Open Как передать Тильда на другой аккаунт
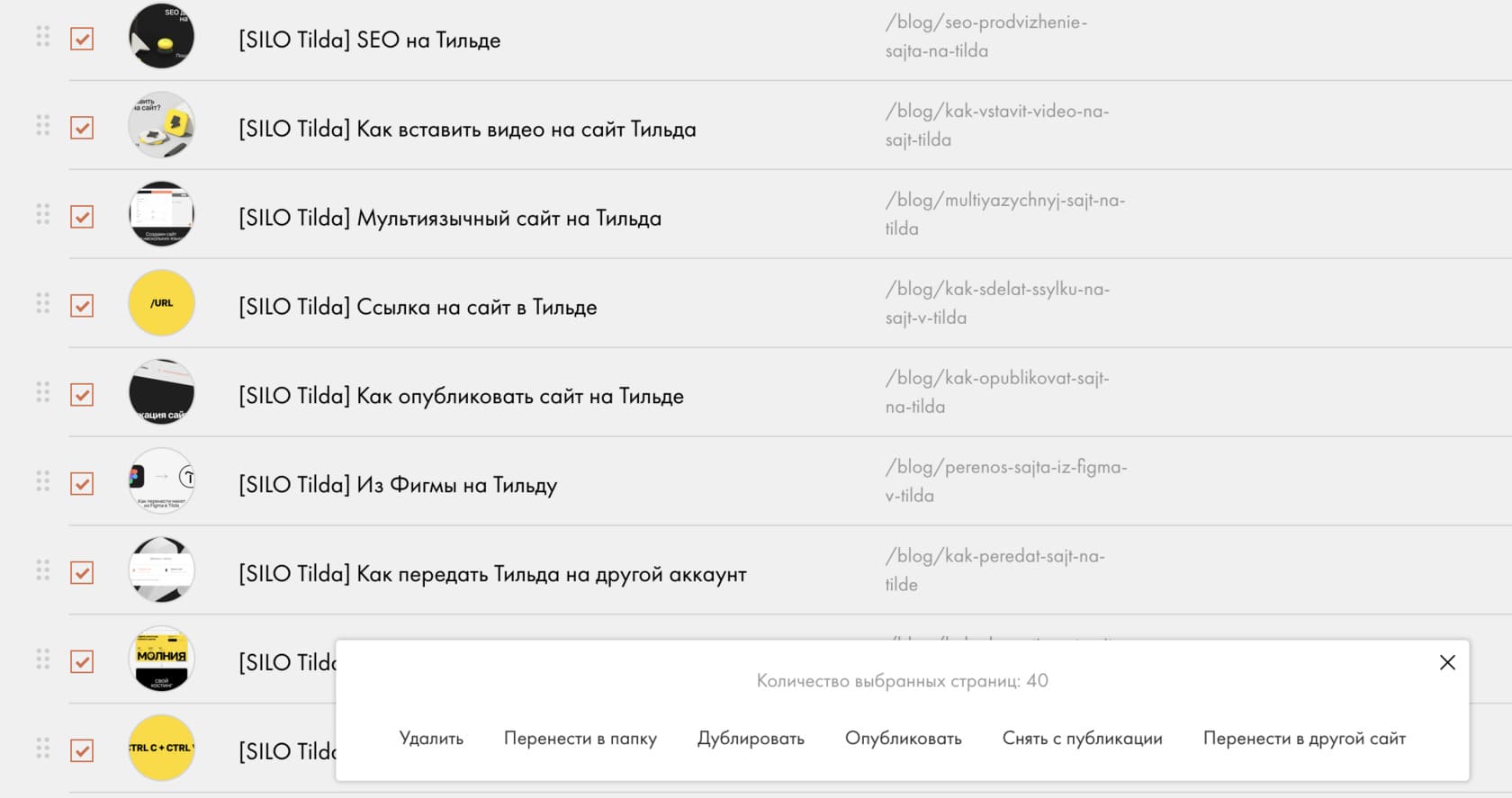1512x798 pixels. click(x=492, y=575)
